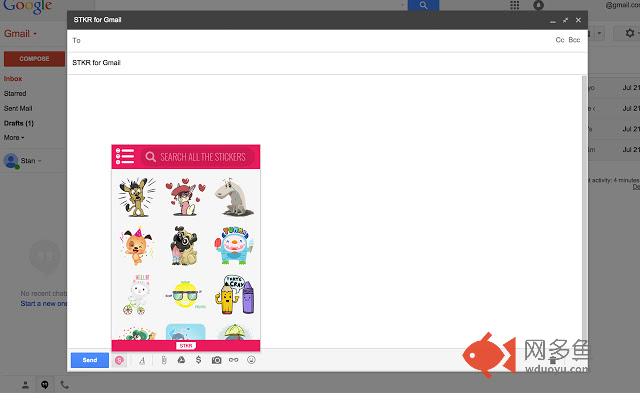This screenshot has height=400, width=640.
Task: Select the white cat on bicycle sticker
Action: click(137, 295)
